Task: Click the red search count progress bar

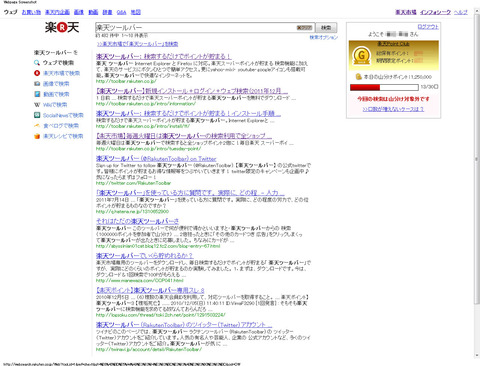Action: tap(384, 87)
